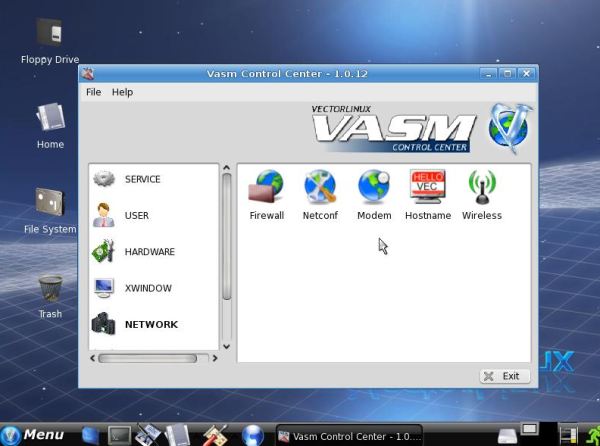Click the horizontal scrollbar thumb under categories
The height and width of the screenshot is (446, 600).
tap(147, 358)
